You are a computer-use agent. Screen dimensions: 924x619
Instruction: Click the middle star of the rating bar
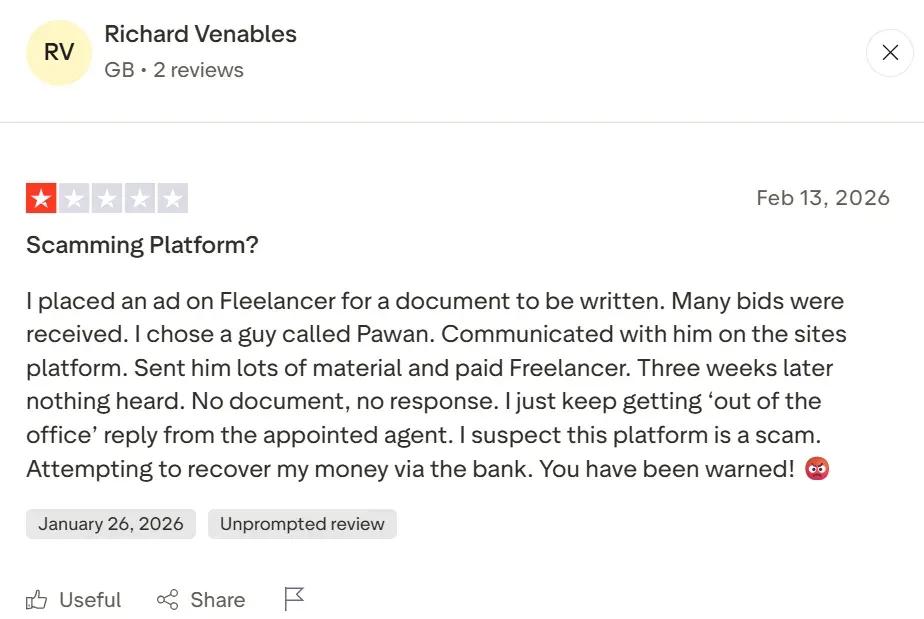coord(107,197)
